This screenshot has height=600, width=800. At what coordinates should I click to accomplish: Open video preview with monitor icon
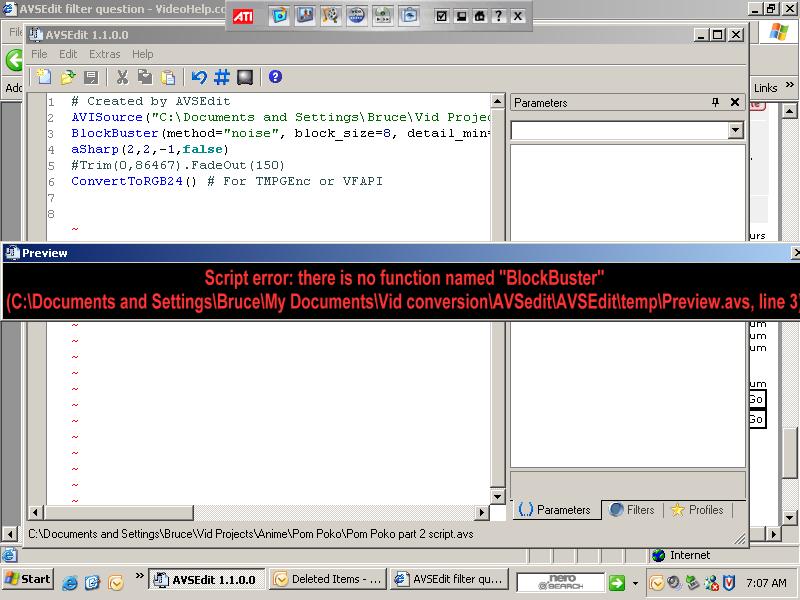tap(245, 77)
